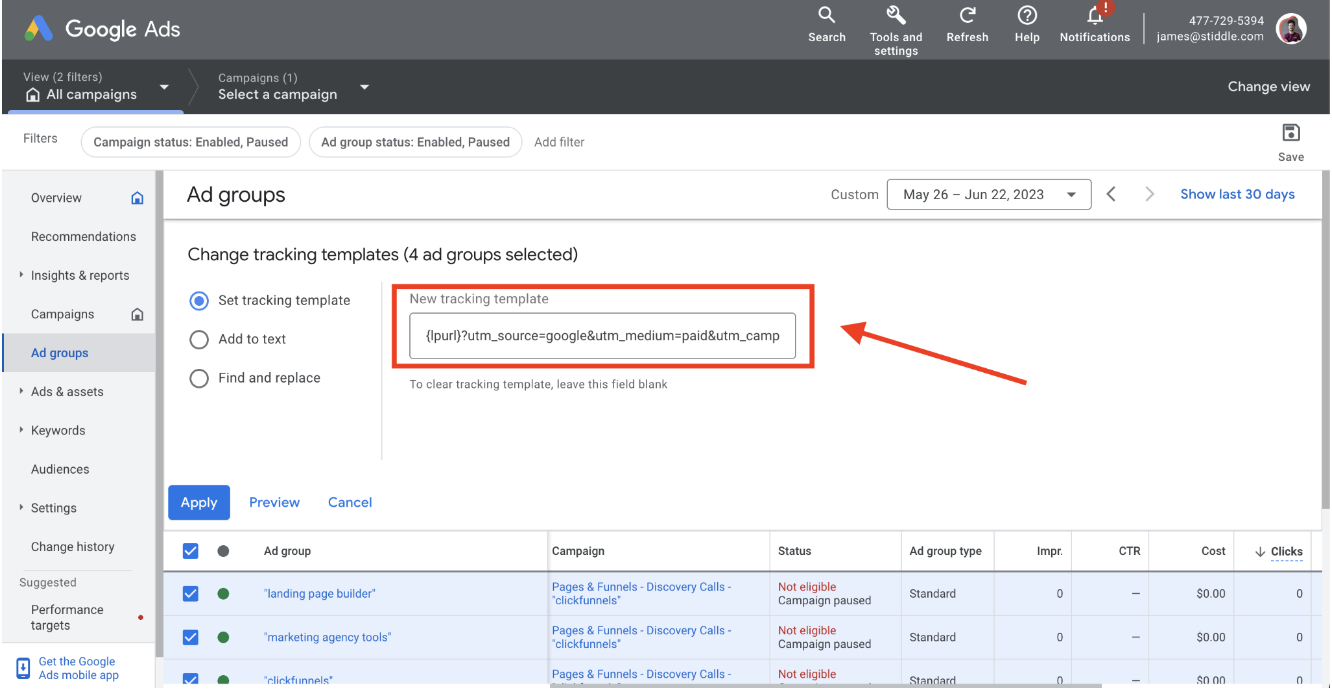Screen dimensions: 1332x690
Task: Sort by Ad group column header
Action: point(287,551)
